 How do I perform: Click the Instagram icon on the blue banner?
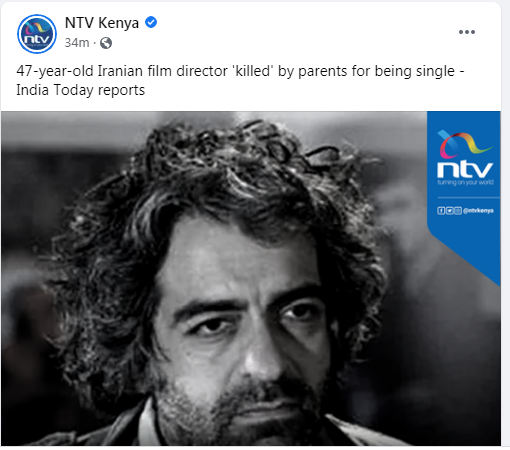point(458,211)
